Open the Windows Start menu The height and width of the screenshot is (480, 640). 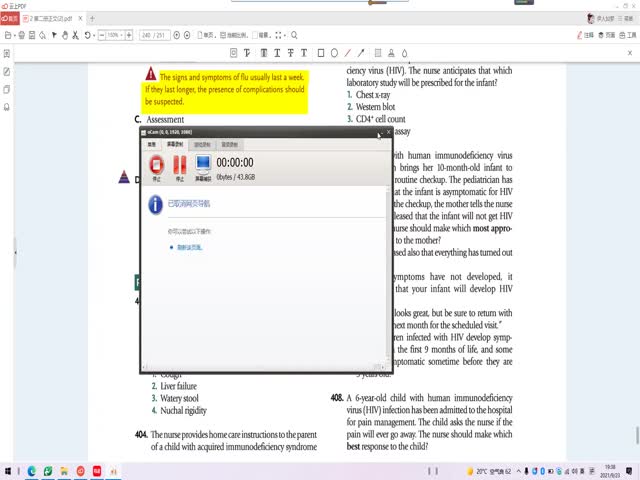pyautogui.click(x=8, y=471)
